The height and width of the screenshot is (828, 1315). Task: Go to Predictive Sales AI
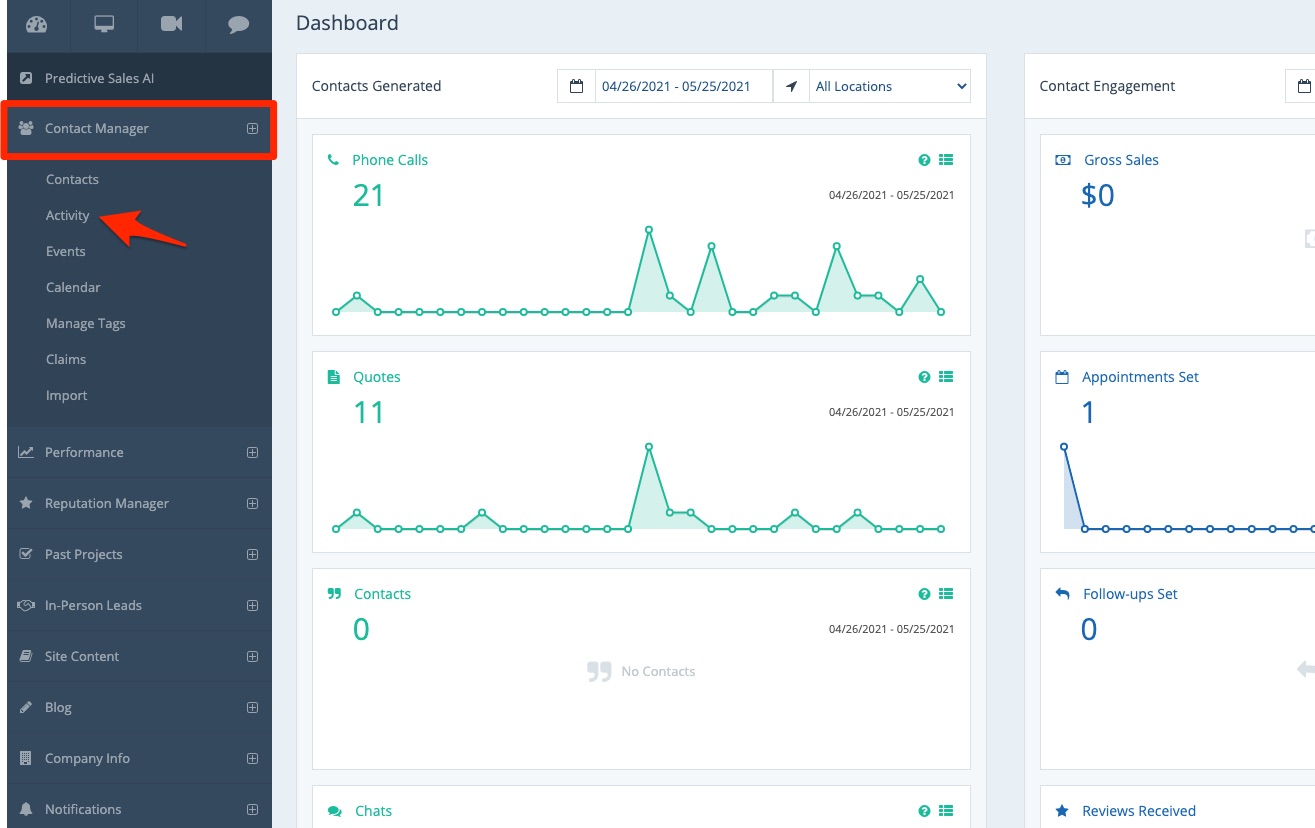tap(99, 78)
